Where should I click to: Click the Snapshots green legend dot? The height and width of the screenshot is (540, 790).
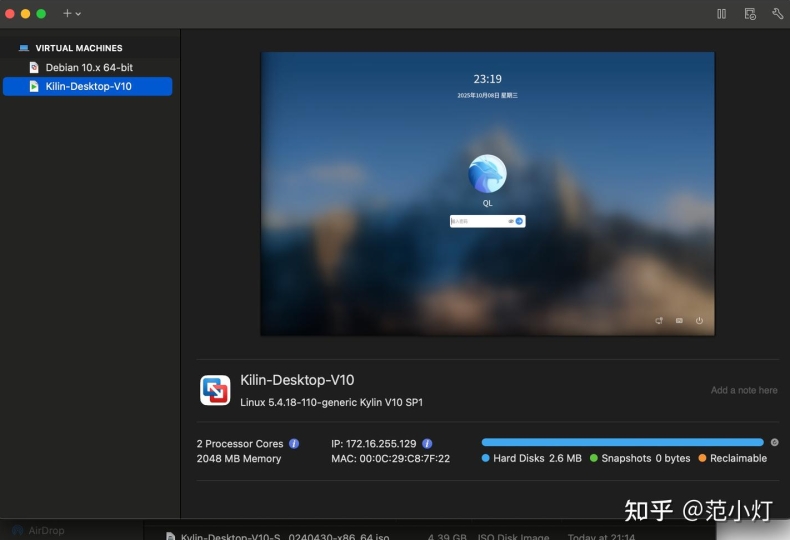pos(594,458)
